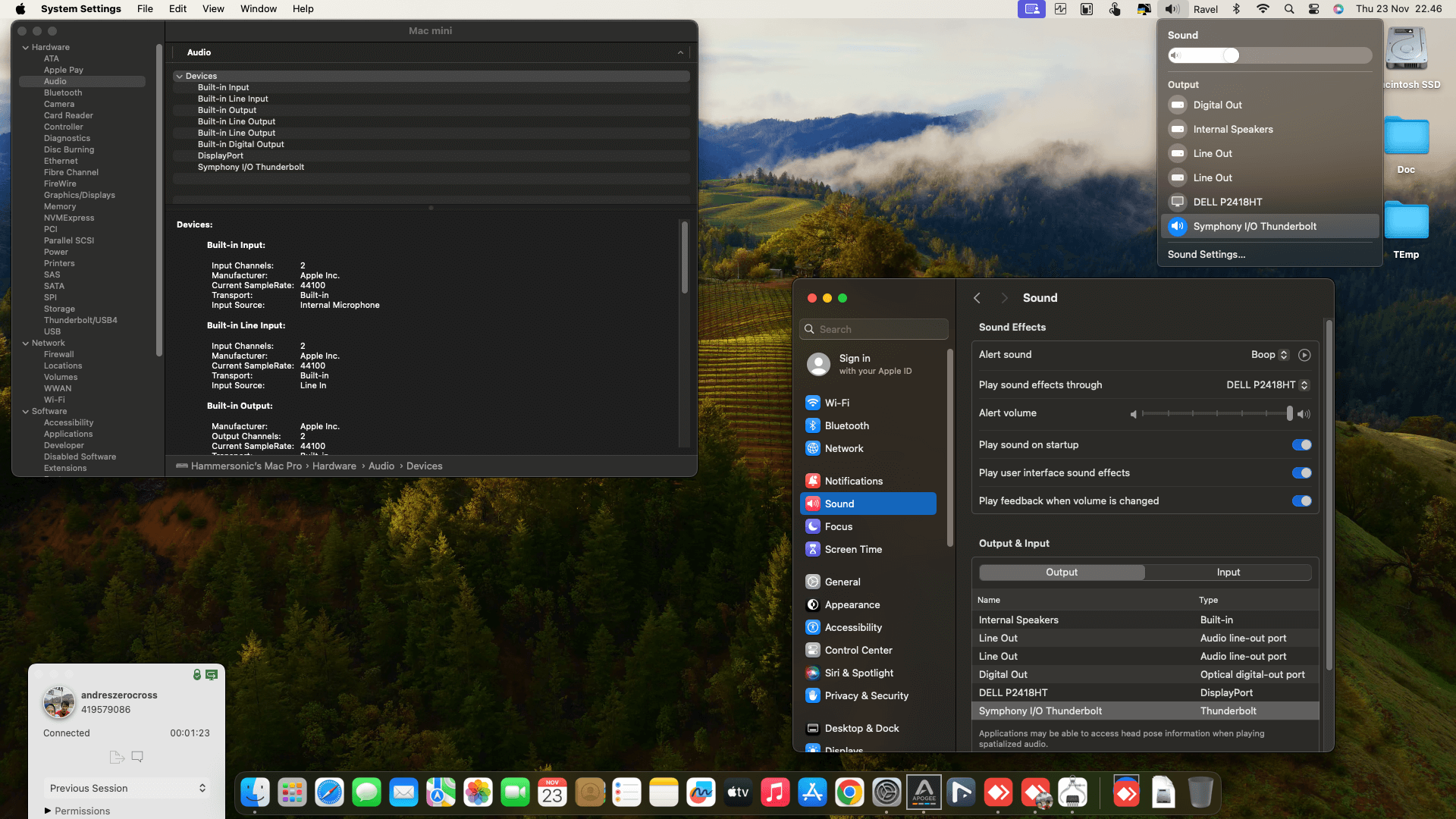Open Notes app in Dock
Viewport: 1456px width, 819px height.
pos(664,793)
